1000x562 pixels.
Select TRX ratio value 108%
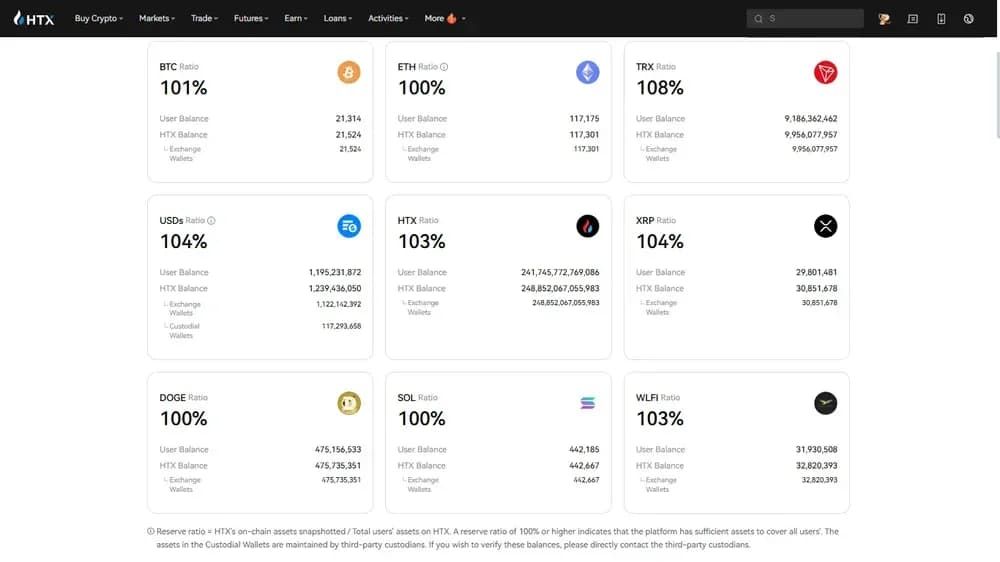click(659, 88)
